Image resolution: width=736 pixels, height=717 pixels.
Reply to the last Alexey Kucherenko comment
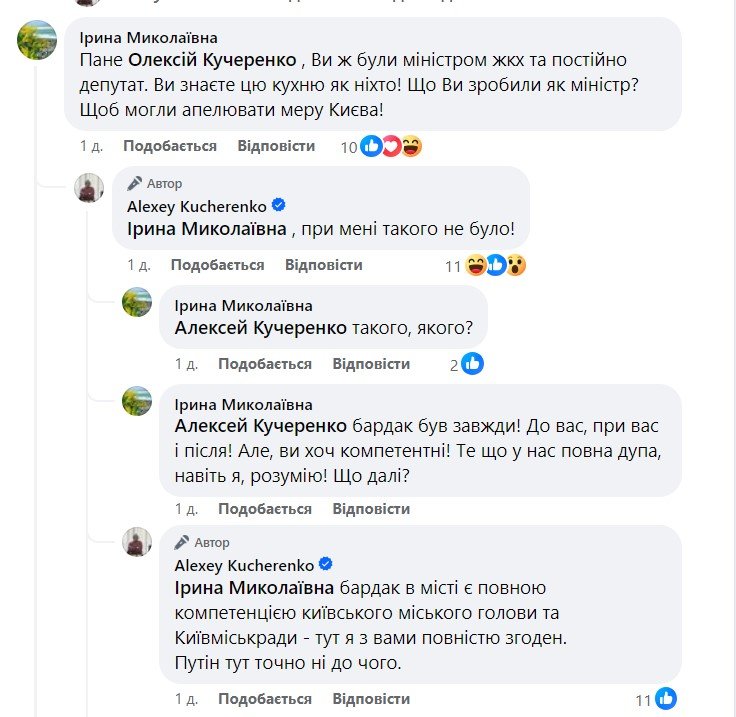(371, 699)
